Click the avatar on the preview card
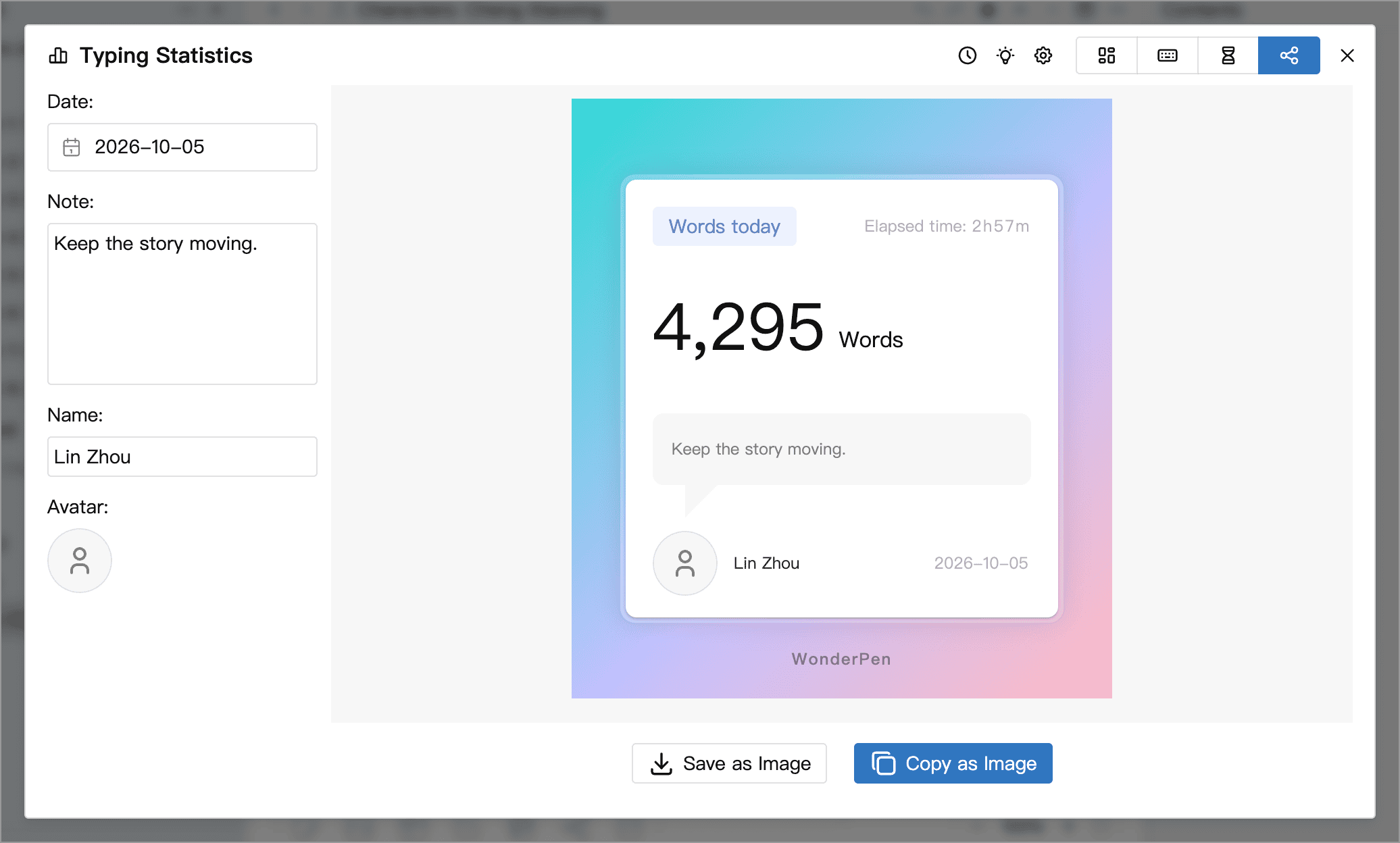This screenshot has width=1400, height=843. [x=685, y=563]
